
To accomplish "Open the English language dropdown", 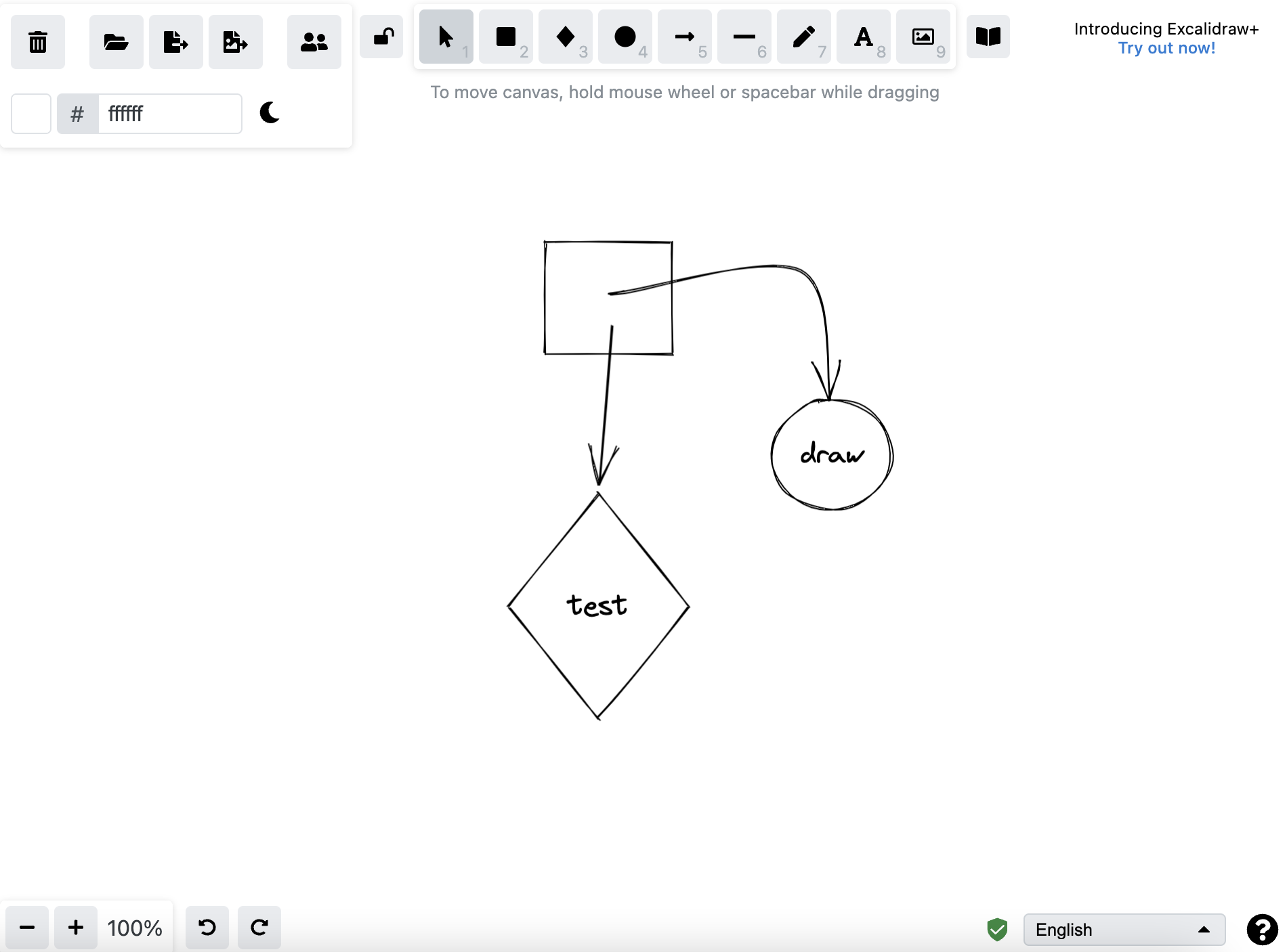I will coord(1124,930).
